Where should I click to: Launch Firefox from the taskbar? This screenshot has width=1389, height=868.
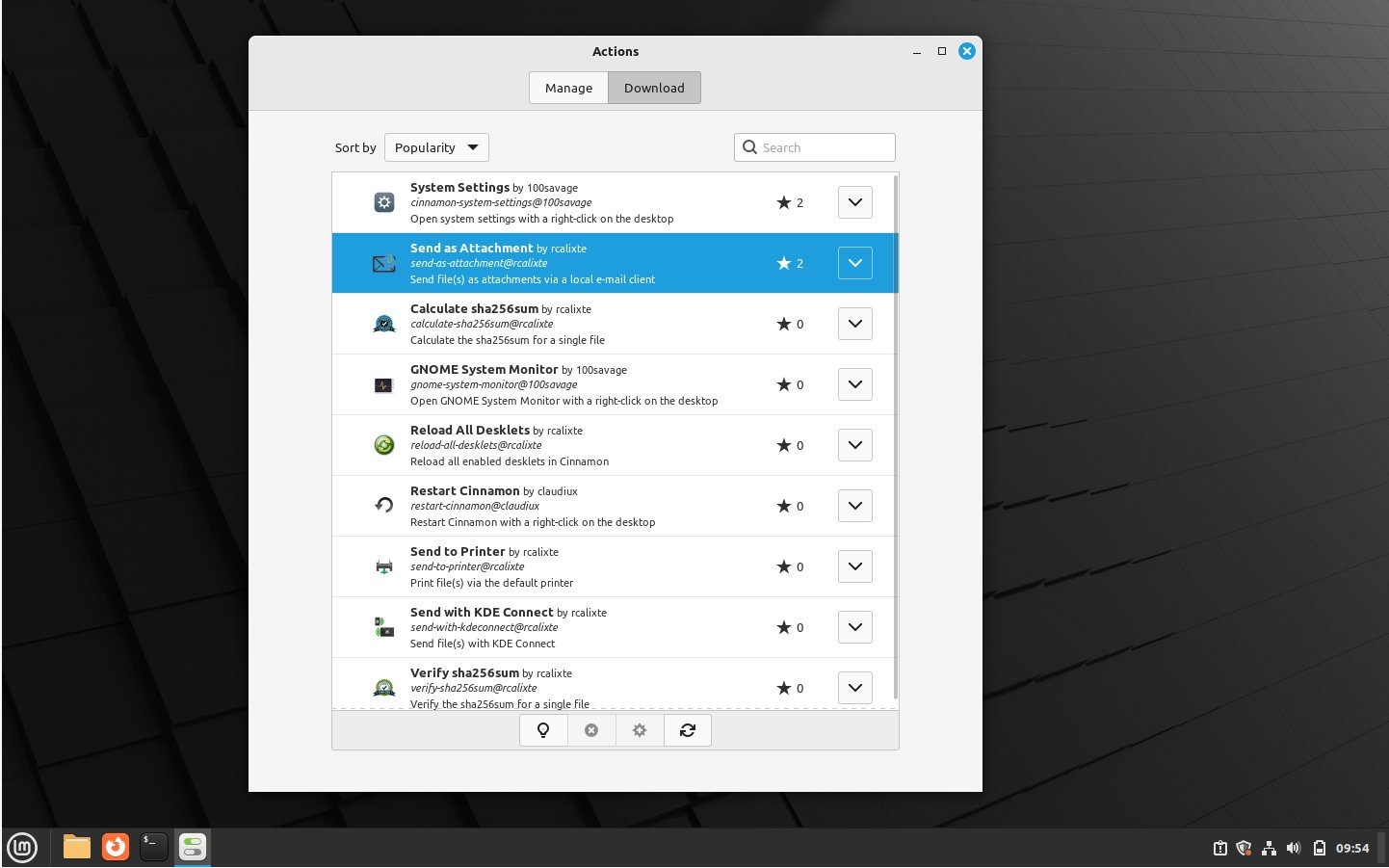click(116, 847)
